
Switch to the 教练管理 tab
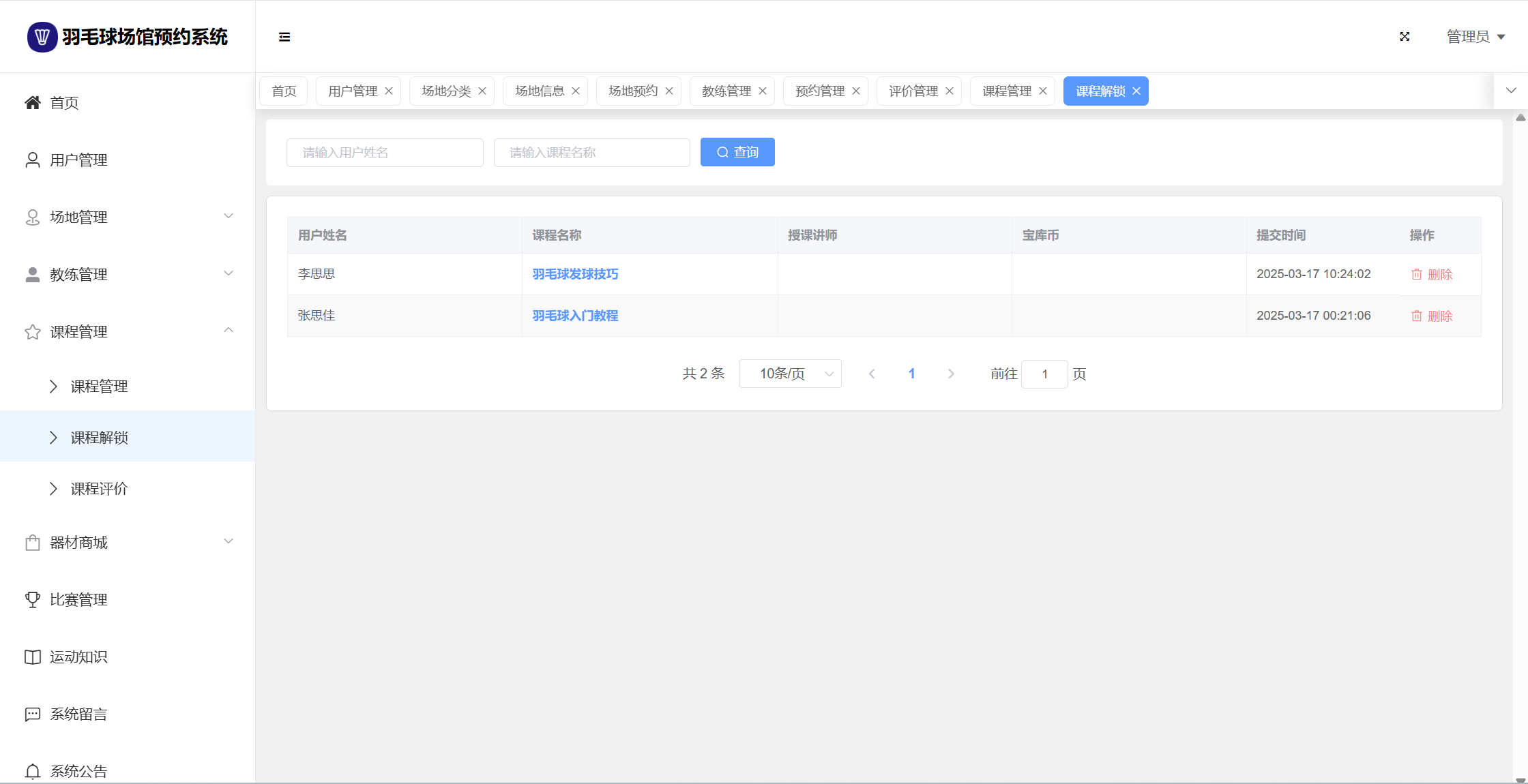(726, 91)
